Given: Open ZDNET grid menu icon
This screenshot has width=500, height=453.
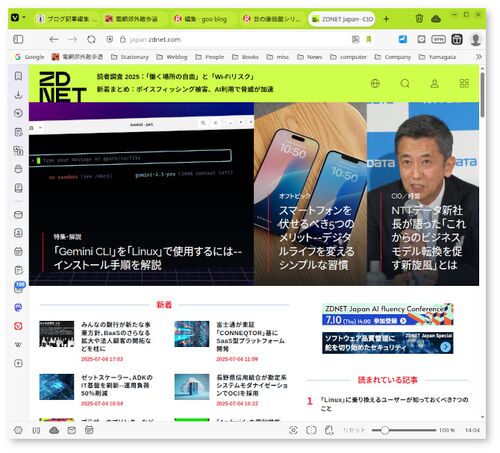Looking at the screenshot, I should (464, 83).
